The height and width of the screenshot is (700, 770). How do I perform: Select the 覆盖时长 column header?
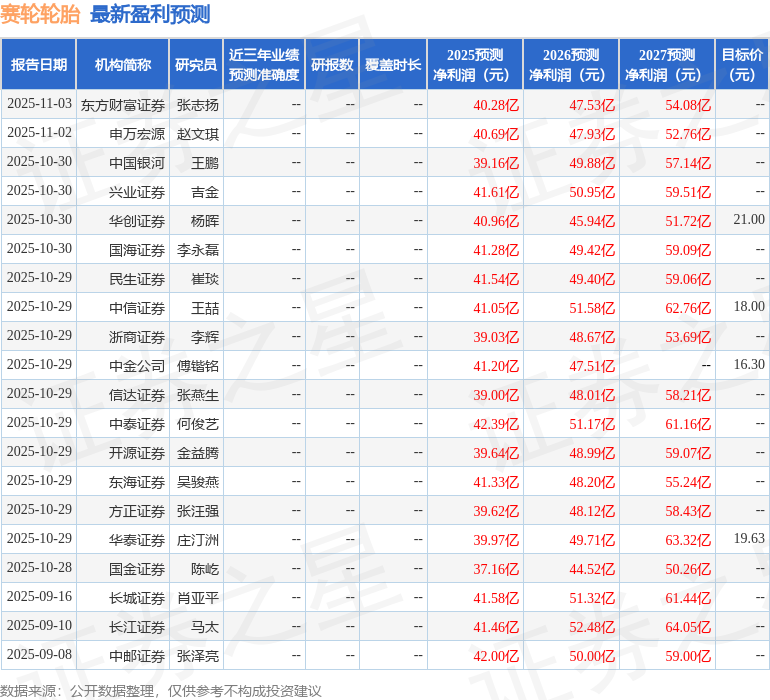coord(393,65)
